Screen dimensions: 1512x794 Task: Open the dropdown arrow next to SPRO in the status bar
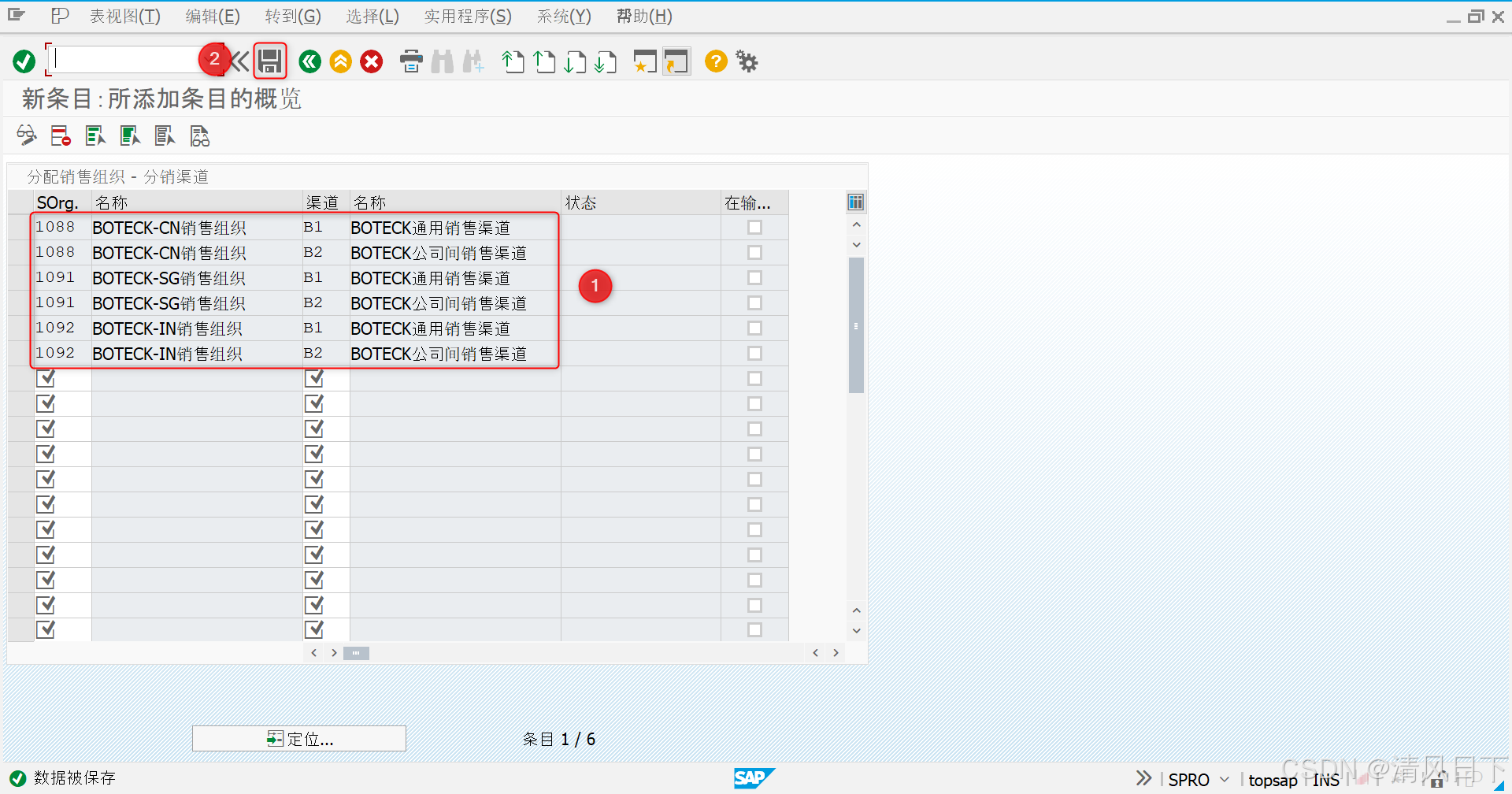pos(1225,780)
